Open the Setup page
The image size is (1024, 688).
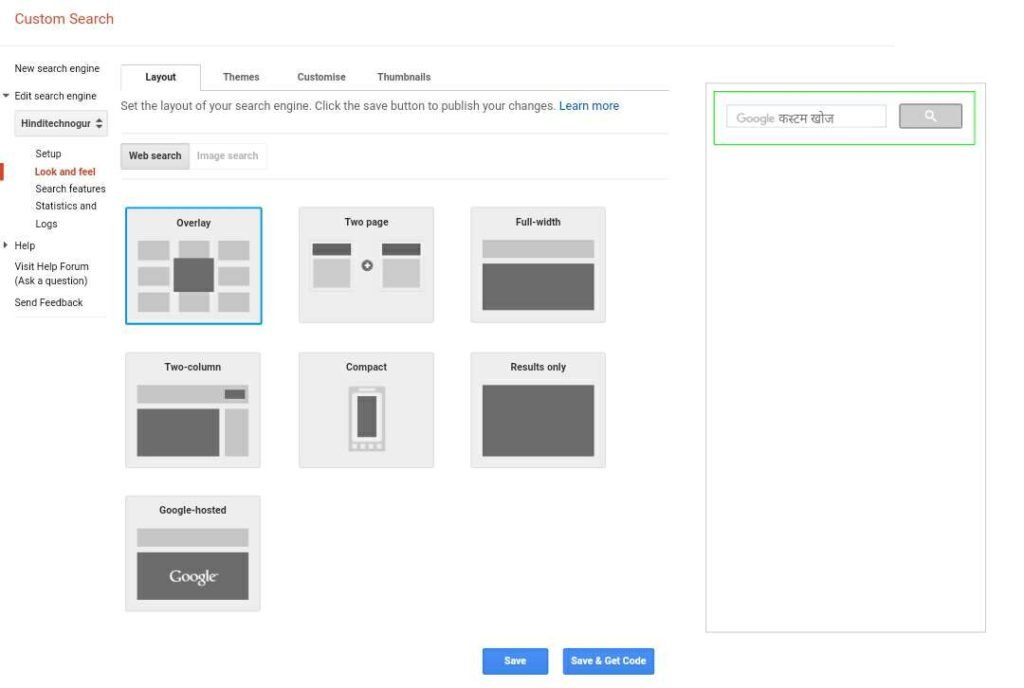(x=48, y=154)
